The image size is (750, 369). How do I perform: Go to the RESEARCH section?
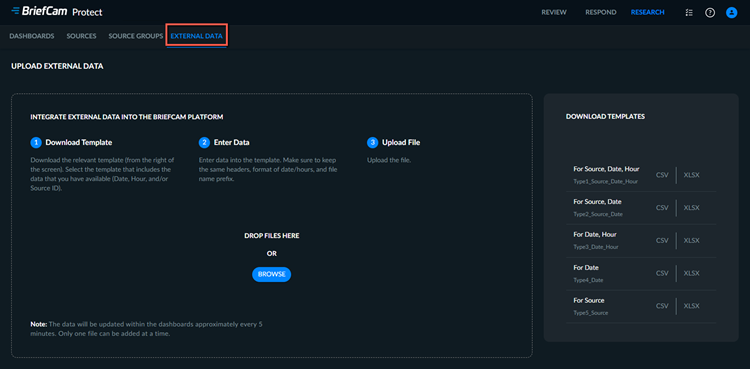pyautogui.click(x=648, y=12)
